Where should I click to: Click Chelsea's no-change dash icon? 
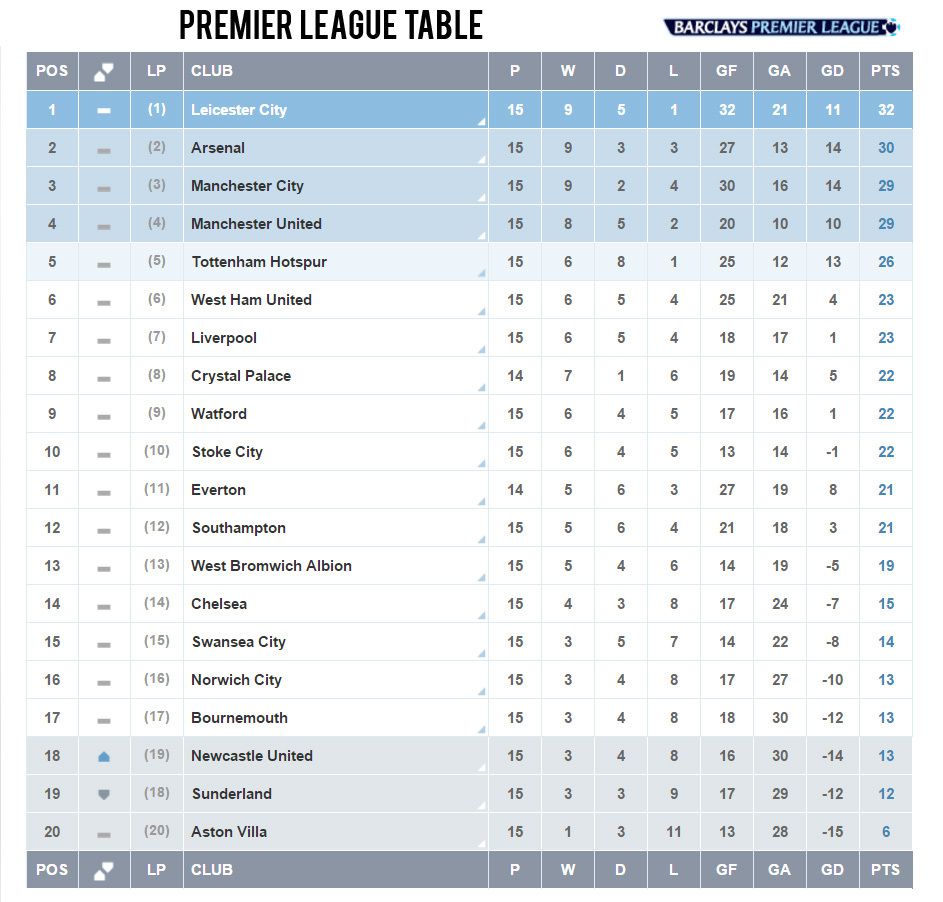[104, 605]
